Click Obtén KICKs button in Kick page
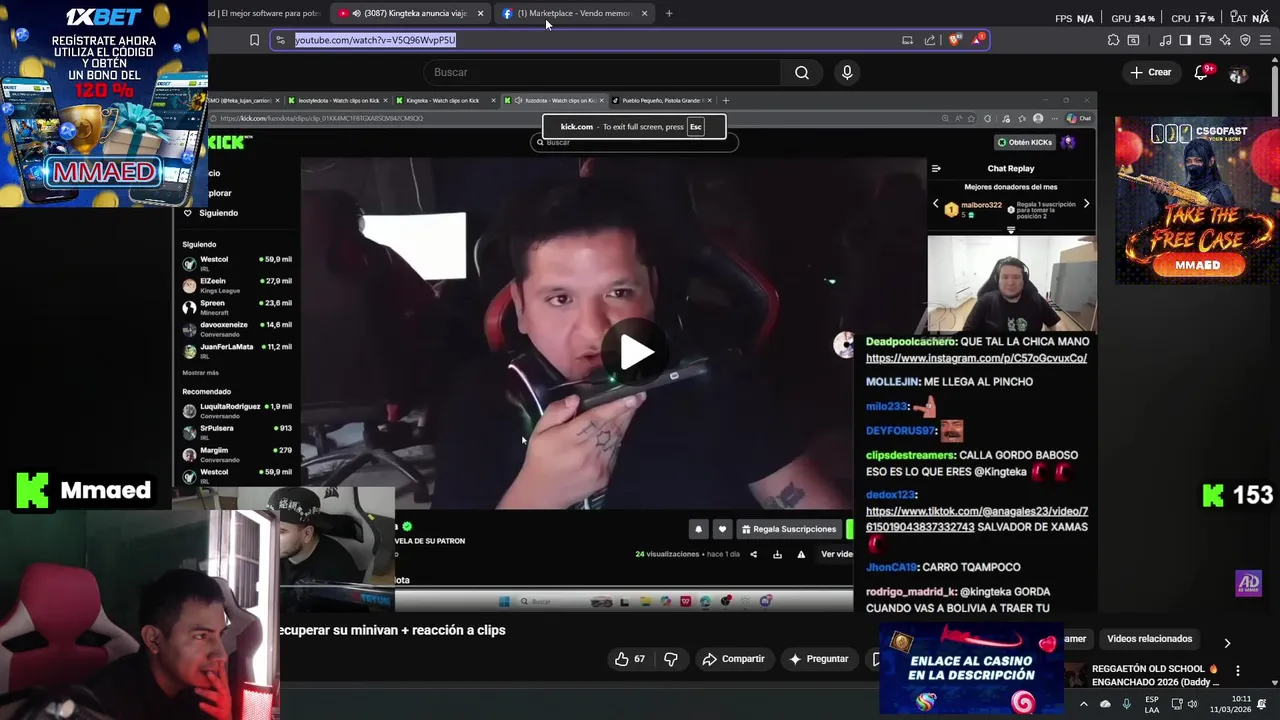The height and width of the screenshot is (720, 1280). click(x=1024, y=142)
